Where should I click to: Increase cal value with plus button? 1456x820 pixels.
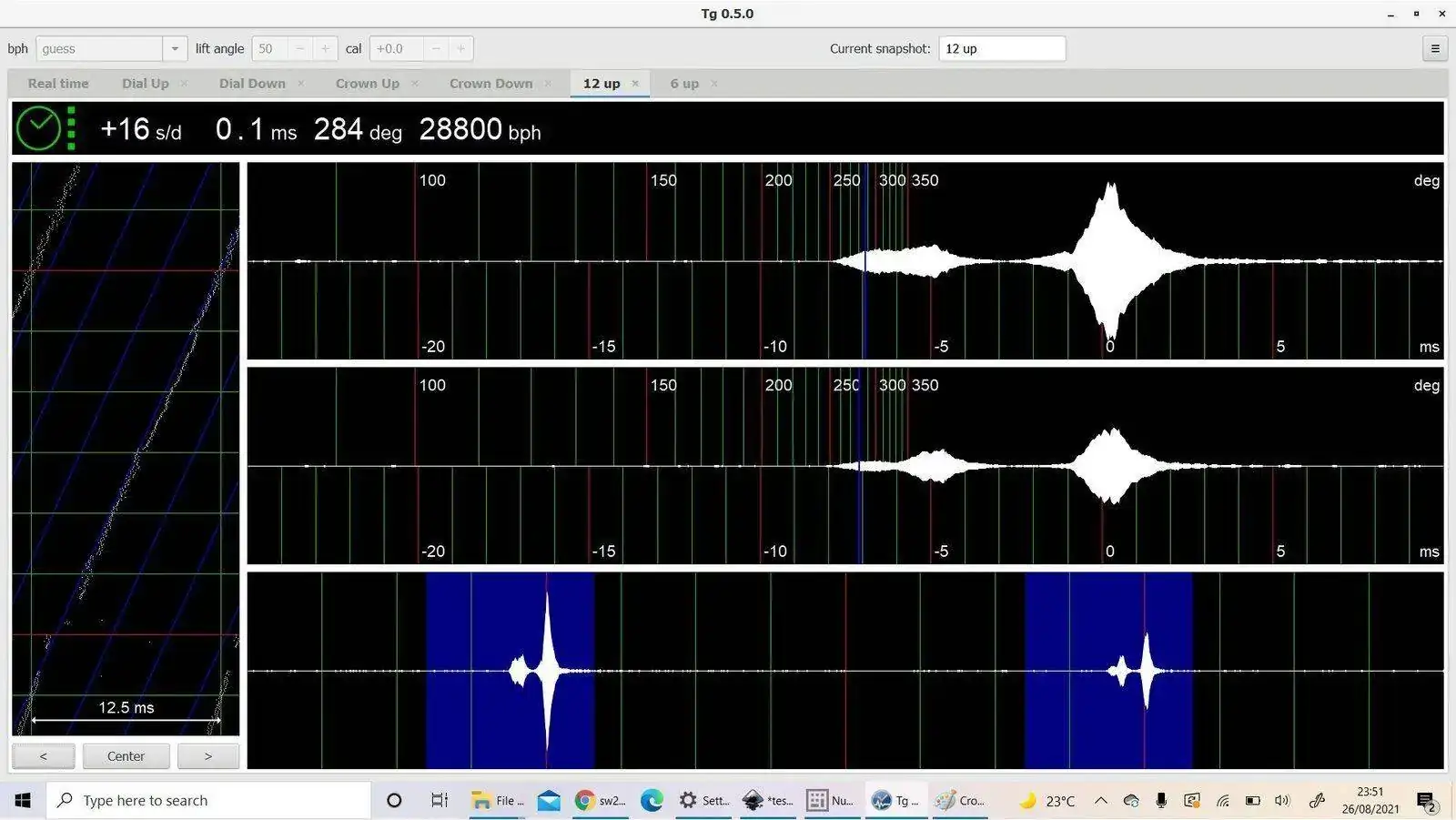[461, 49]
